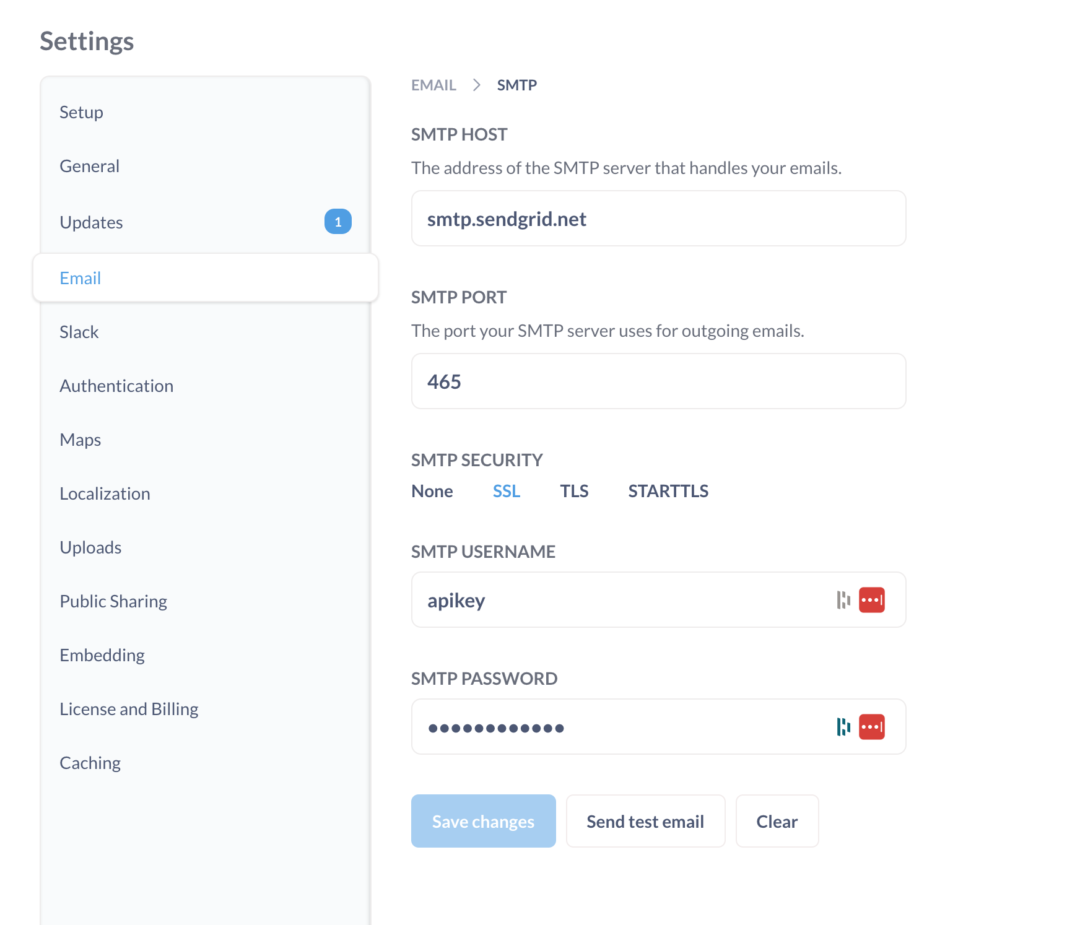Clear the SMTP settings

[x=777, y=820]
